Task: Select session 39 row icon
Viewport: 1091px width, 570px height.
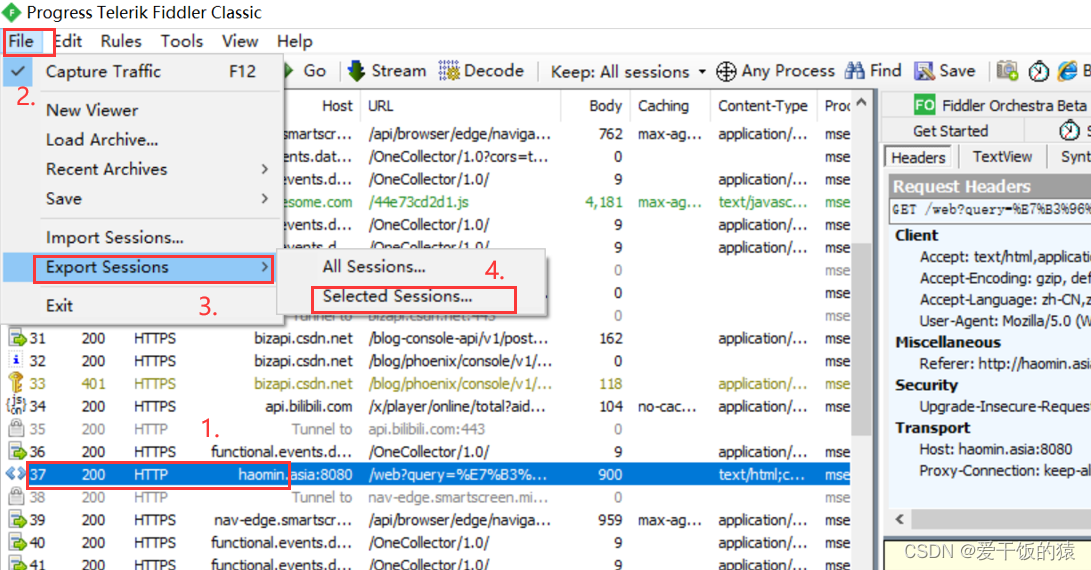Action: [x=17, y=521]
